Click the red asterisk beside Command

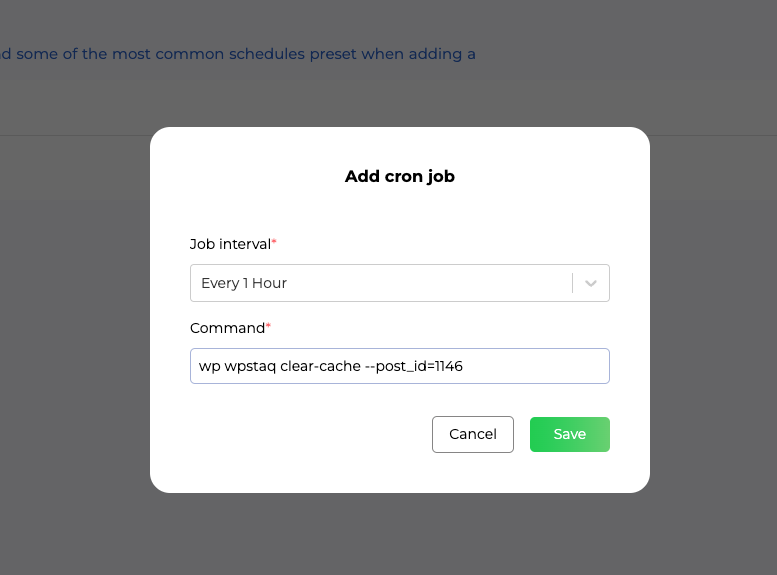coord(268,327)
